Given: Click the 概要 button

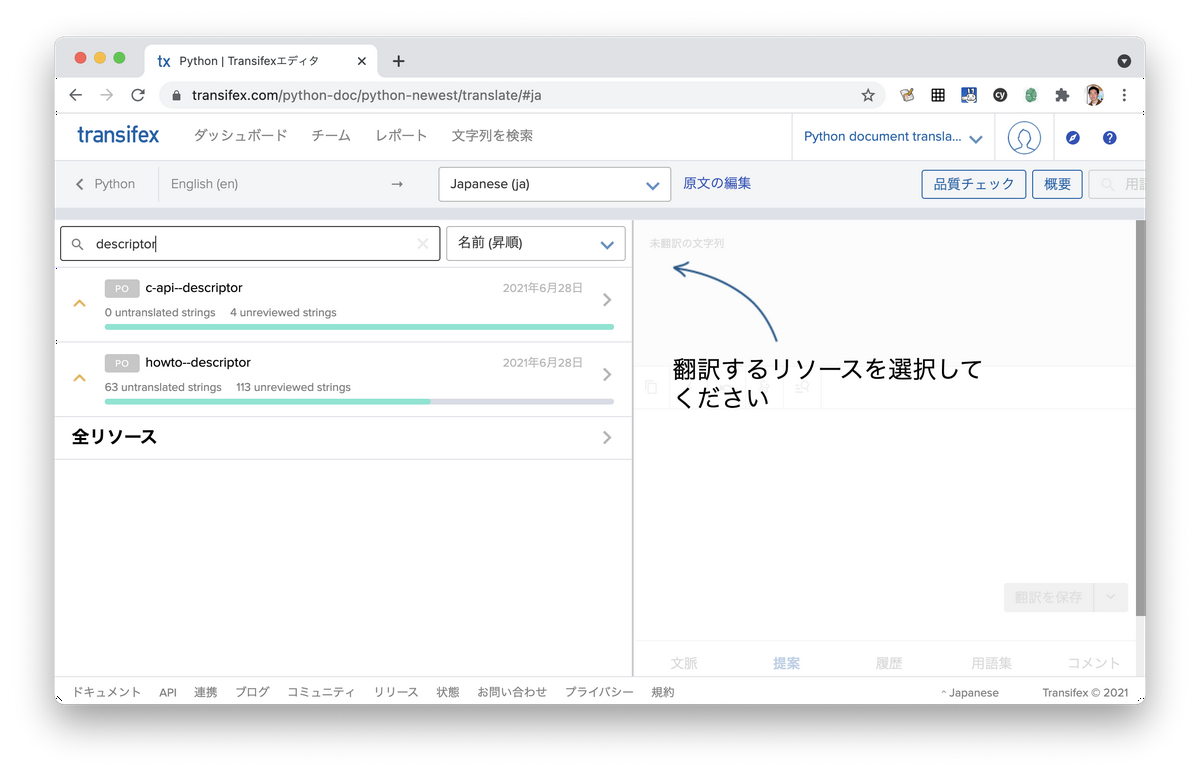Looking at the screenshot, I should click(1057, 184).
